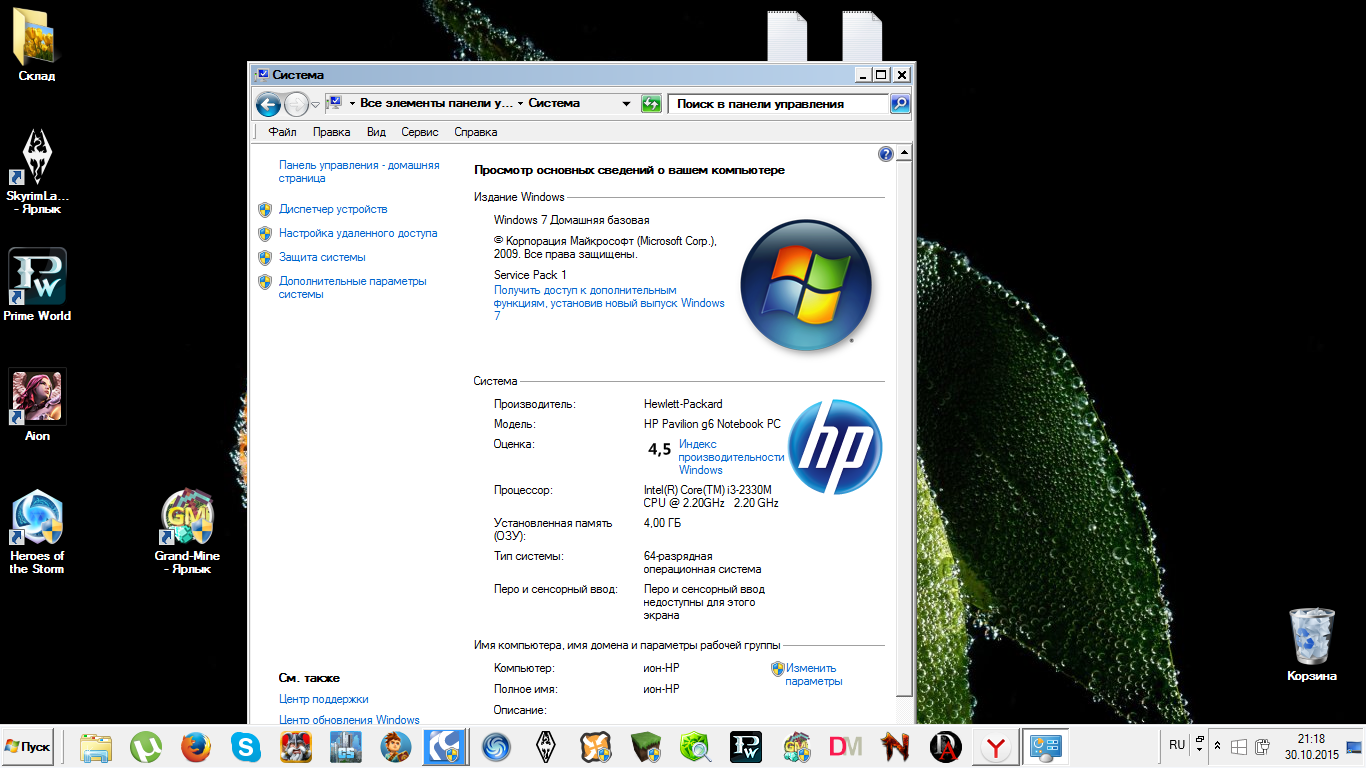Open the Корзина recycle bin
The width and height of the screenshot is (1366, 768).
(x=1312, y=645)
